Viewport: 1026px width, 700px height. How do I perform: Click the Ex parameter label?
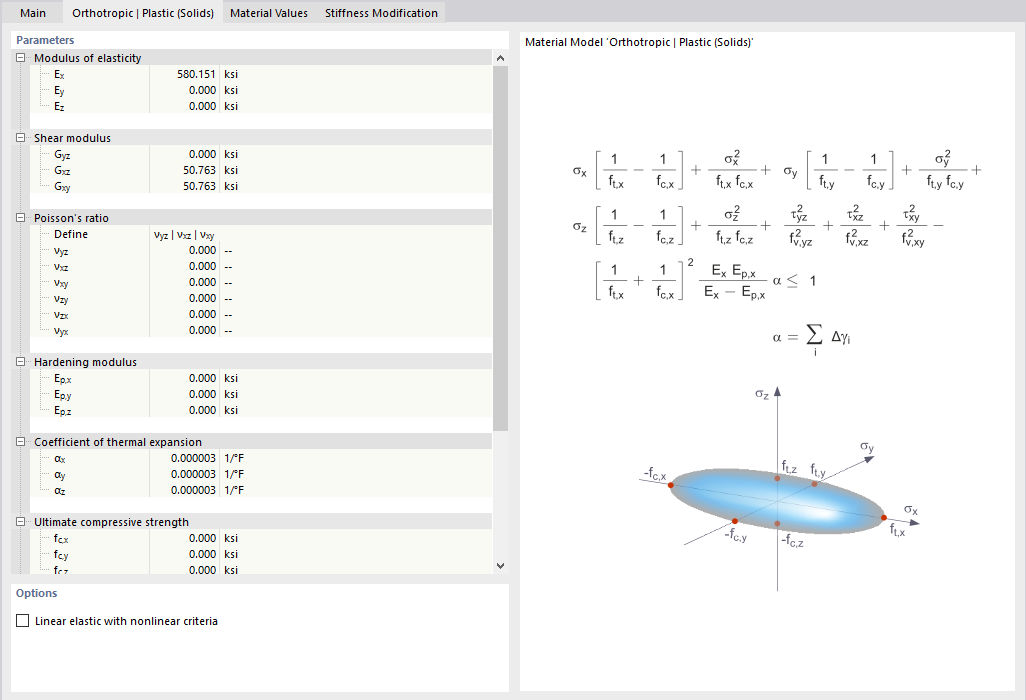(60, 75)
